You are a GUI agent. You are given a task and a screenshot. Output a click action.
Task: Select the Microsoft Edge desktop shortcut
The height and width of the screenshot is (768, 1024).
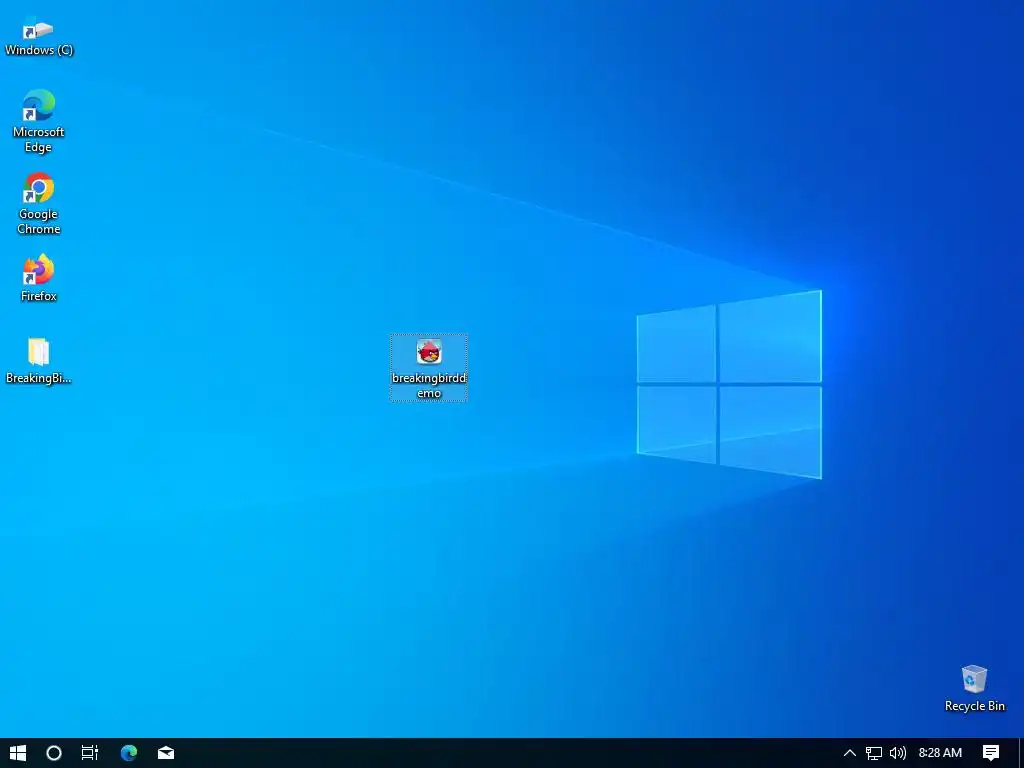[x=39, y=121]
